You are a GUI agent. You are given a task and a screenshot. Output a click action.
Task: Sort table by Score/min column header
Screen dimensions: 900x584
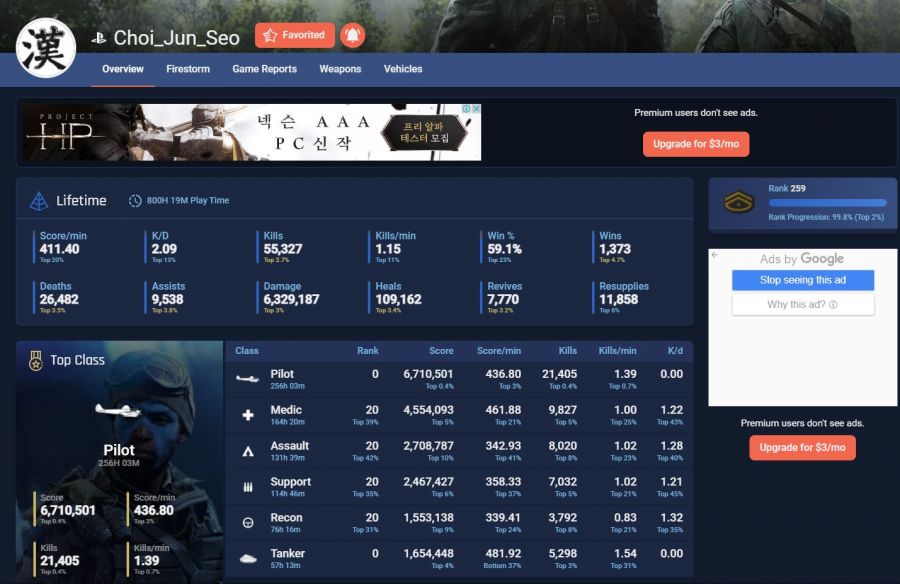[x=499, y=351]
